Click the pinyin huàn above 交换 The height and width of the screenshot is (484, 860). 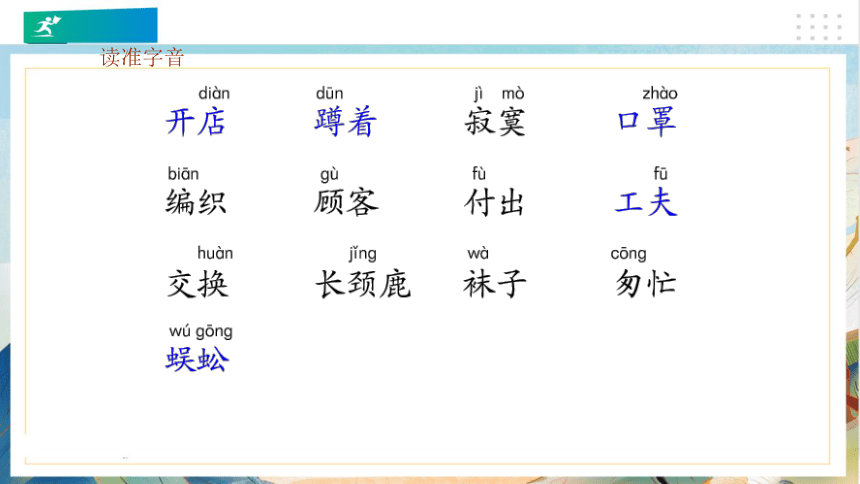[x=215, y=254]
